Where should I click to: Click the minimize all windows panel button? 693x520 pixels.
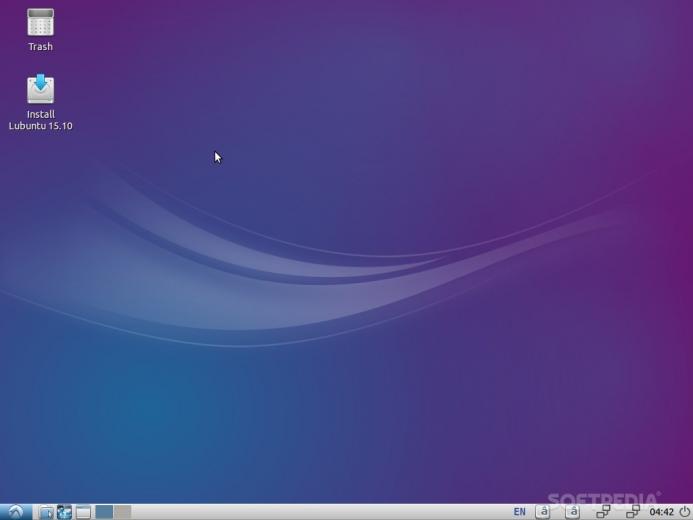click(x=83, y=512)
